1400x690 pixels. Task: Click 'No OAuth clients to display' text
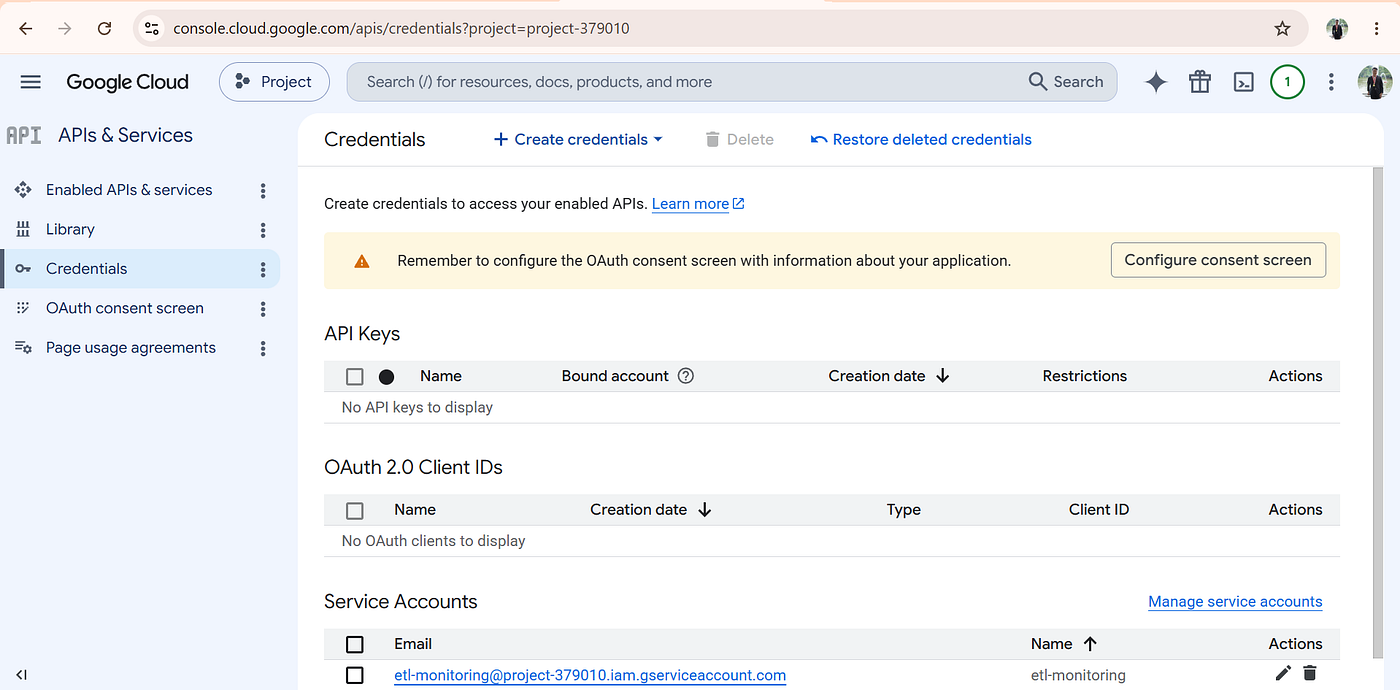[433, 541]
